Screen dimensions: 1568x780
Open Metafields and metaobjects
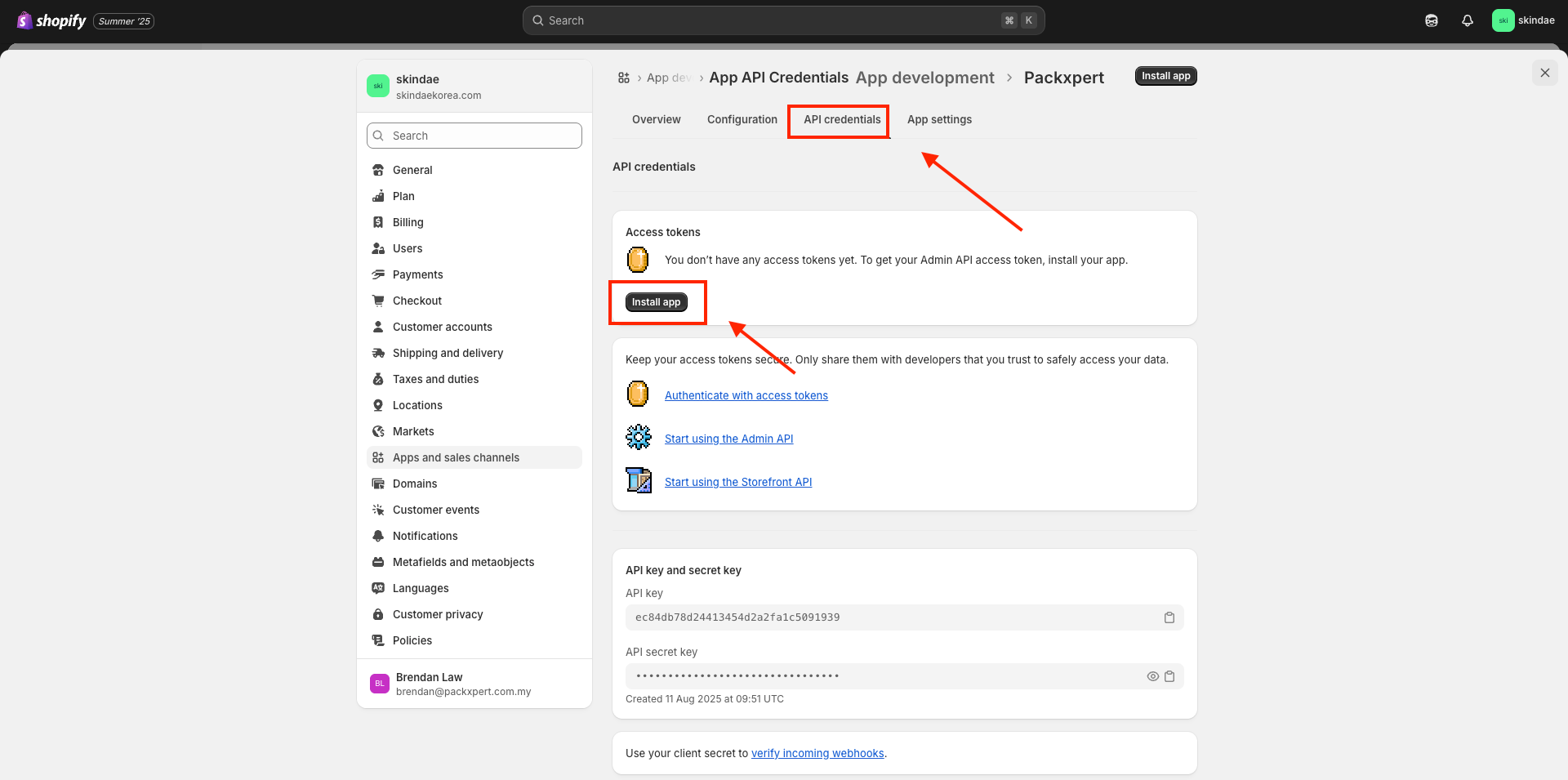[x=474, y=562]
